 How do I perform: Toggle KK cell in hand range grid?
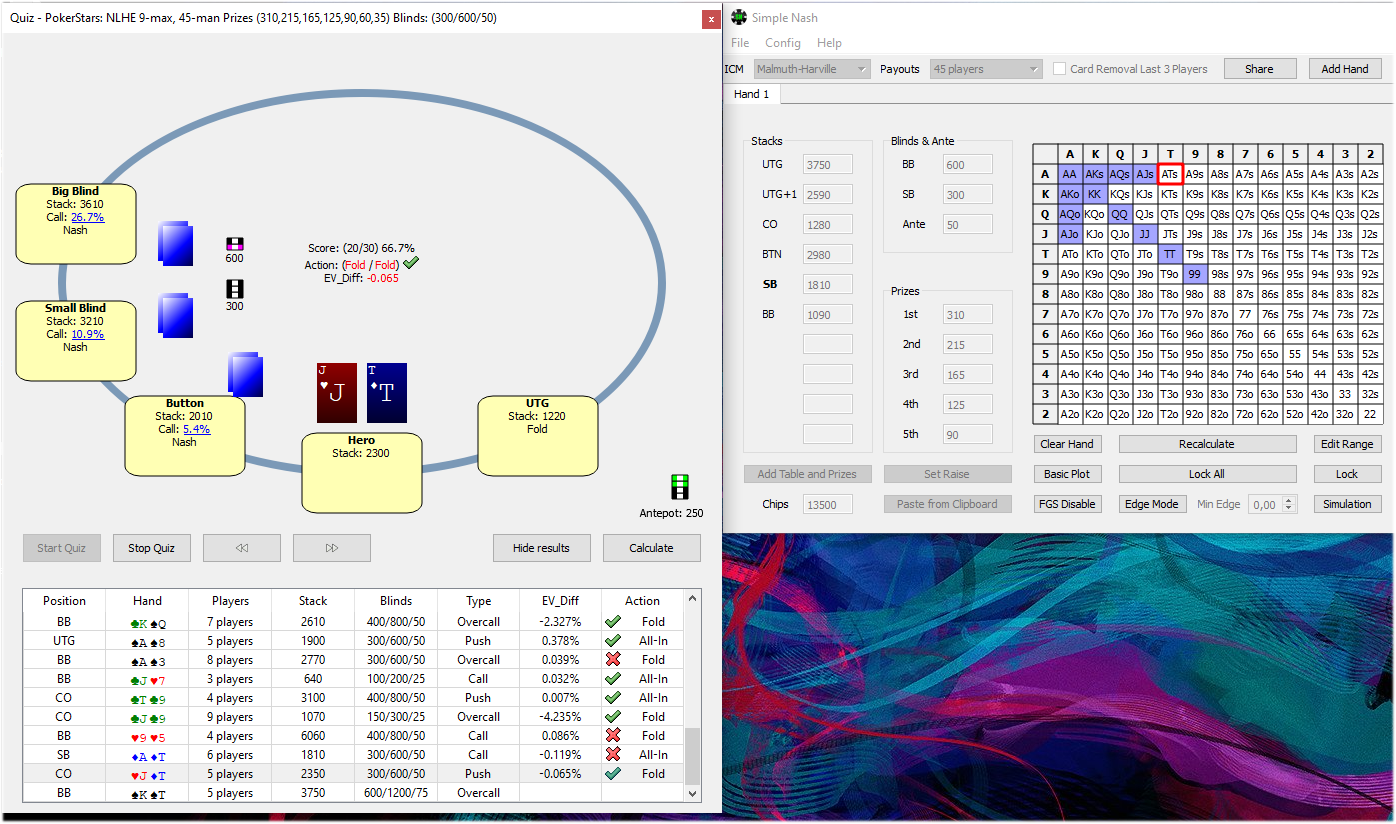(1095, 194)
